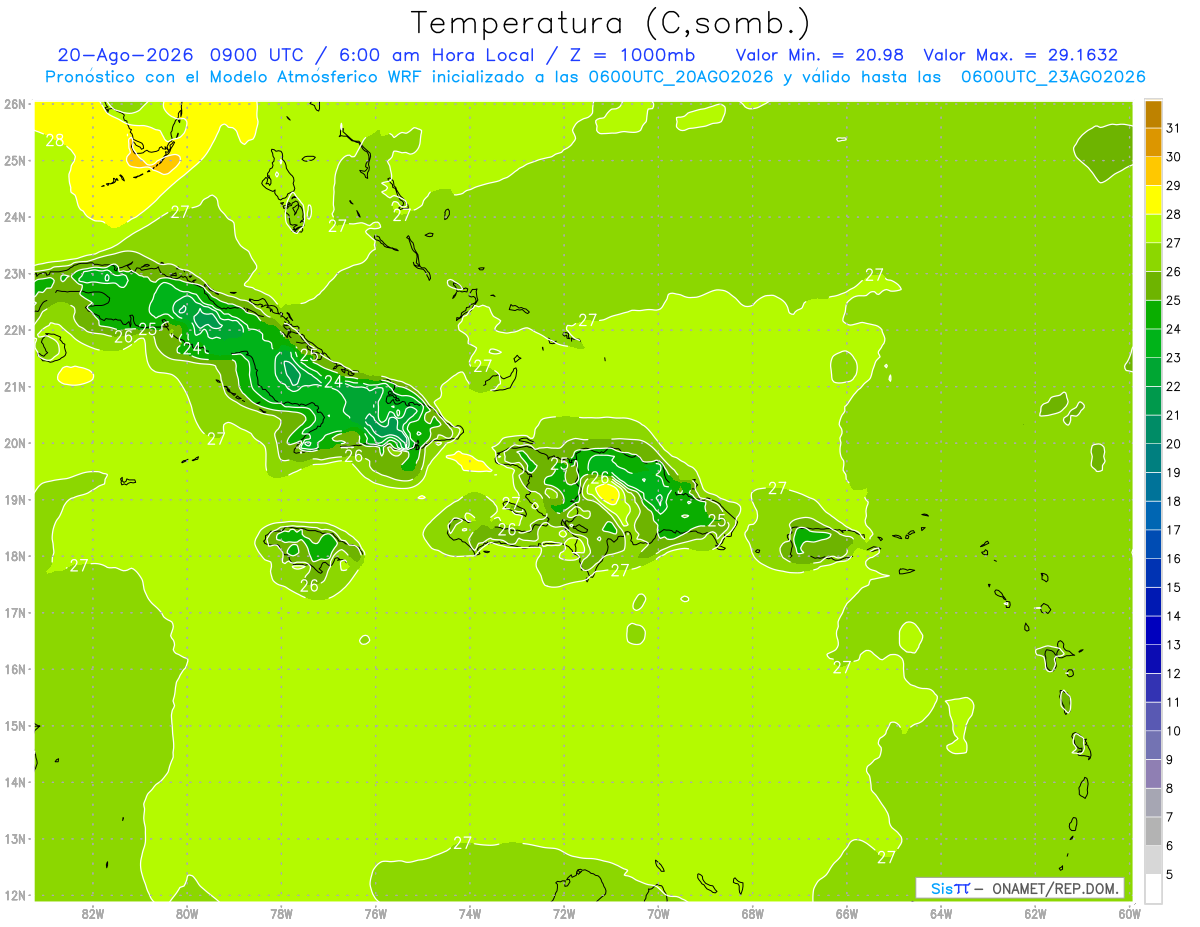
Task: Click the '18N' latitude axis label
Action: [14, 556]
